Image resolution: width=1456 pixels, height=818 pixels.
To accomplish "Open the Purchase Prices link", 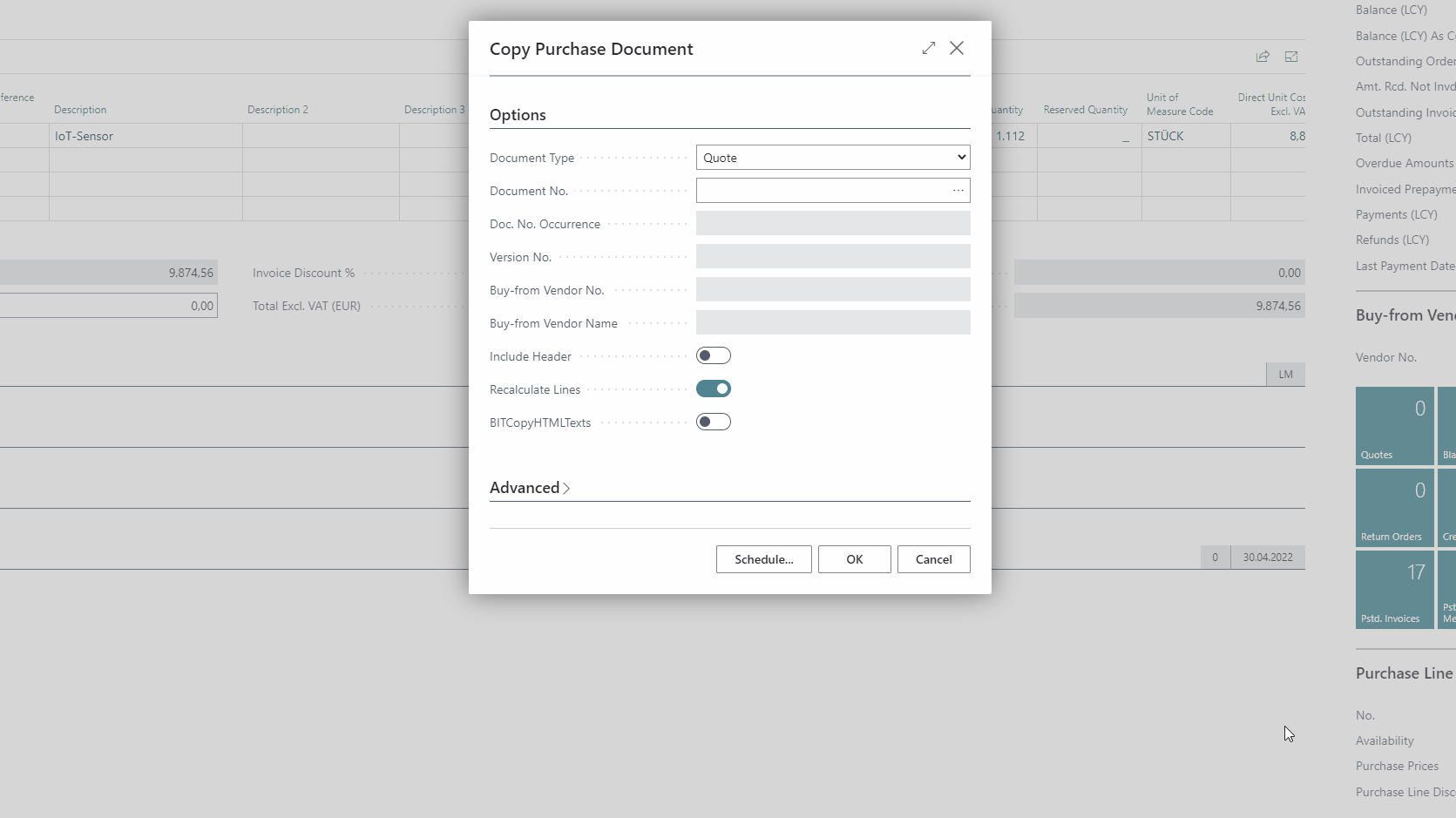I will [x=1397, y=766].
